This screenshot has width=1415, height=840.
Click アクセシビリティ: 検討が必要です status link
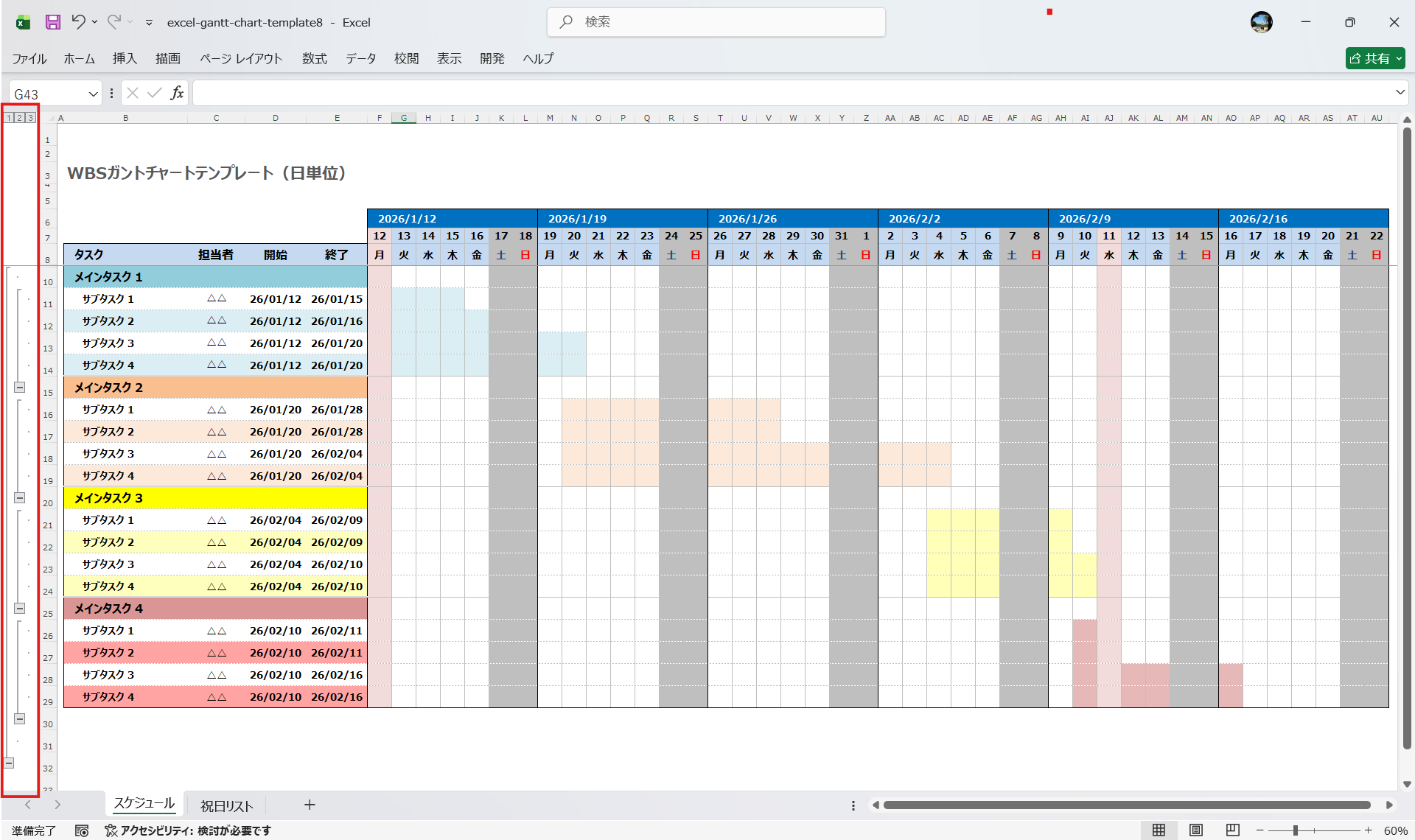click(188, 830)
